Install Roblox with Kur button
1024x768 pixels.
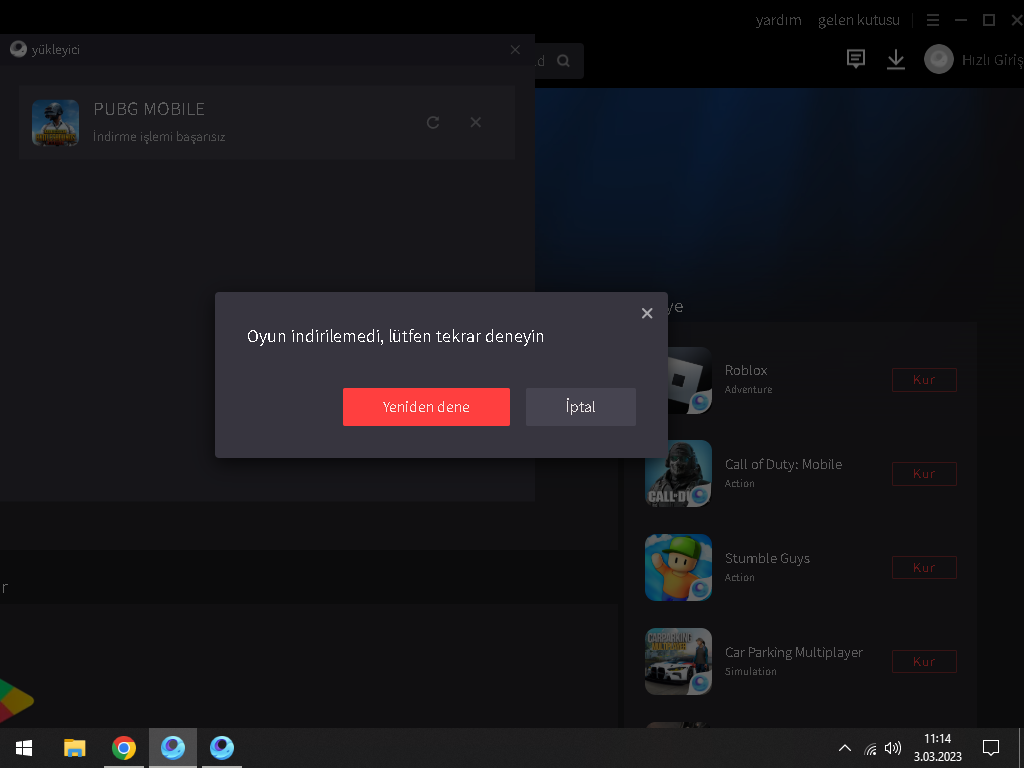point(924,380)
